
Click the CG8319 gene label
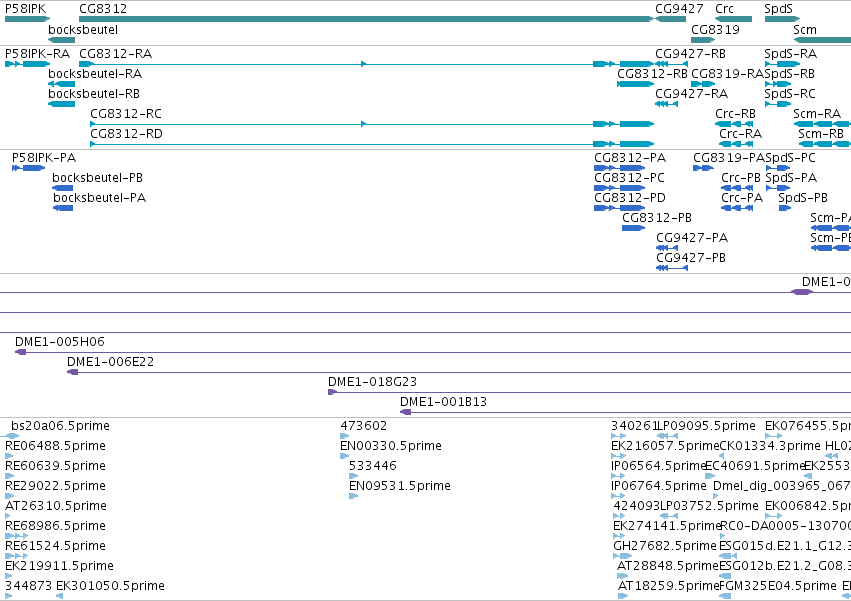tap(715, 30)
